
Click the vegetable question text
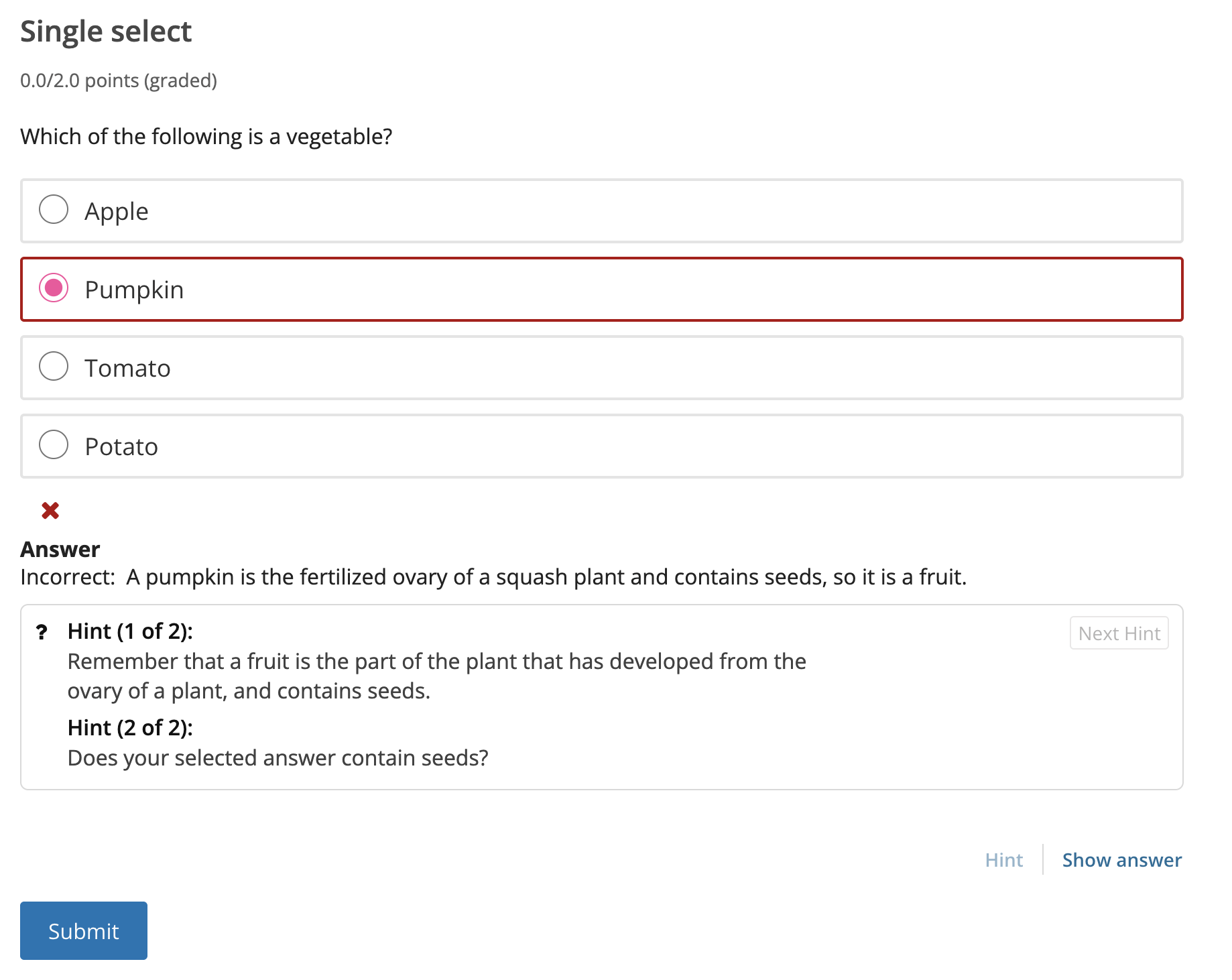click(206, 137)
